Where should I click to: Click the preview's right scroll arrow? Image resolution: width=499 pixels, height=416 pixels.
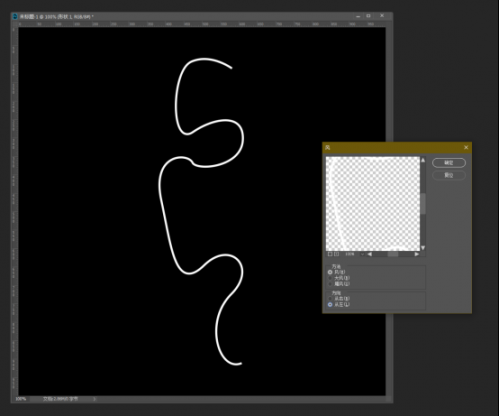pyautogui.click(x=417, y=254)
